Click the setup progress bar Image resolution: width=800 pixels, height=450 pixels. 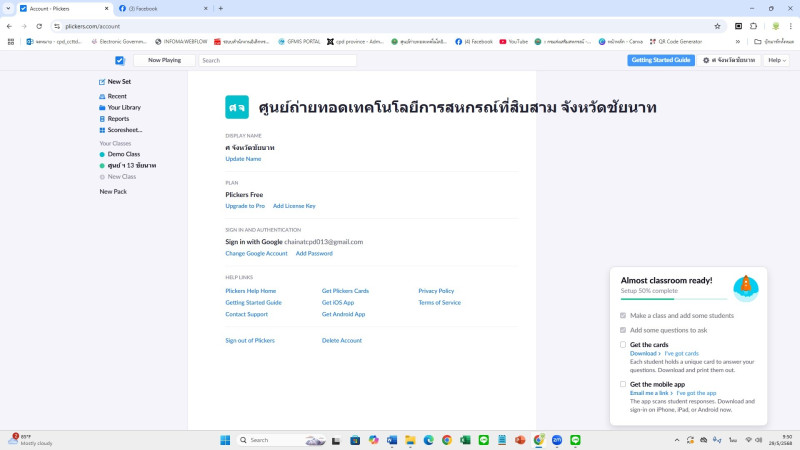(x=673, y=299)
